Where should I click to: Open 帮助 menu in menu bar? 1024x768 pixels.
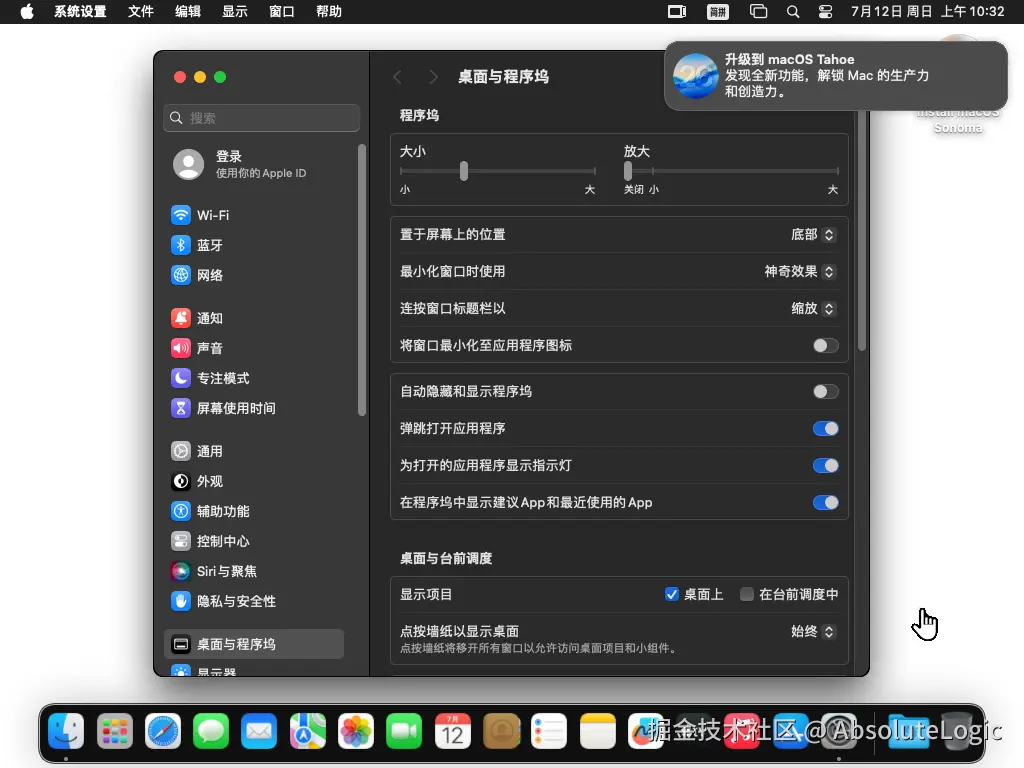[x=328, y=12]
